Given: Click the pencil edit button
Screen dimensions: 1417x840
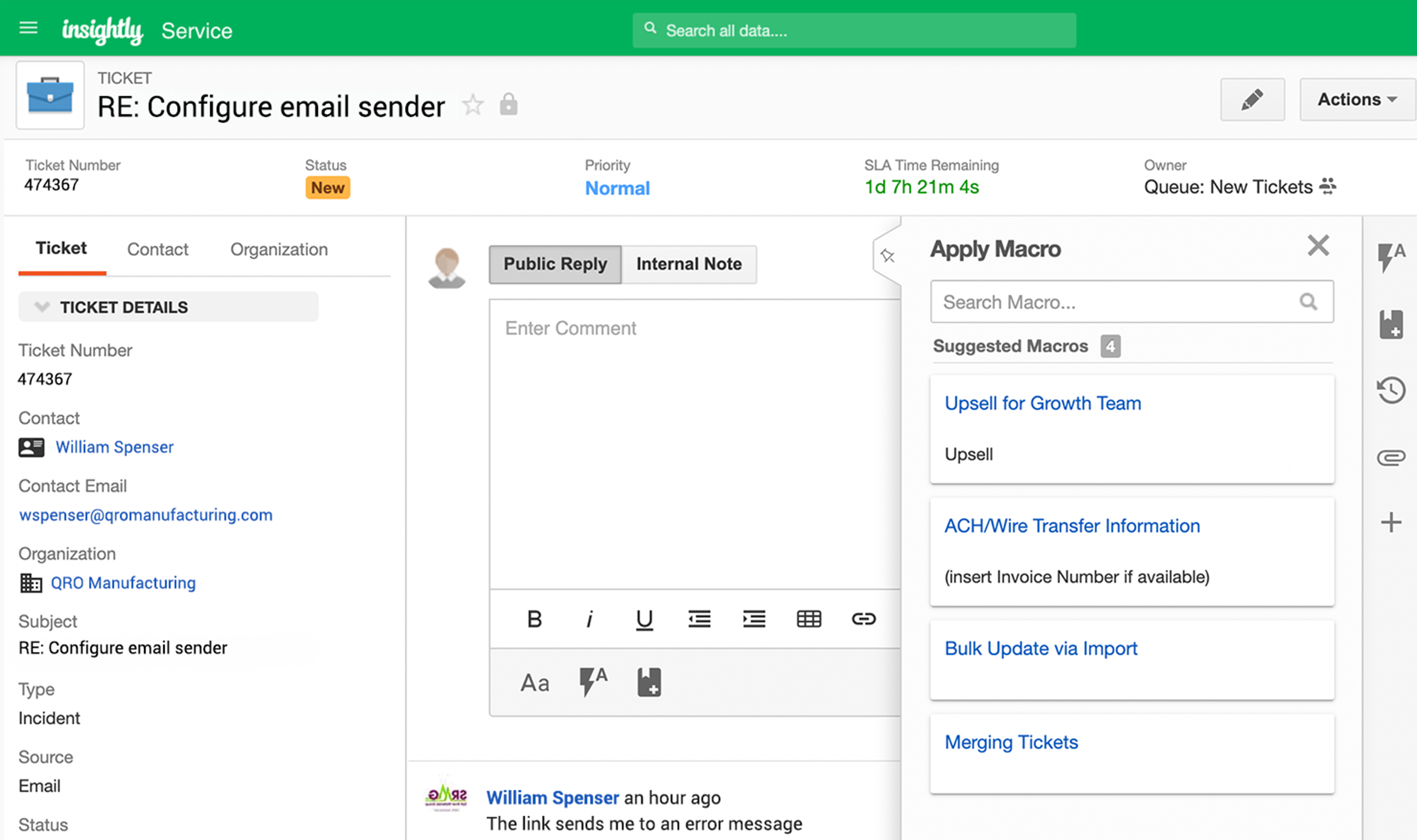Looking at the screenshot, I should [1252, 100].
